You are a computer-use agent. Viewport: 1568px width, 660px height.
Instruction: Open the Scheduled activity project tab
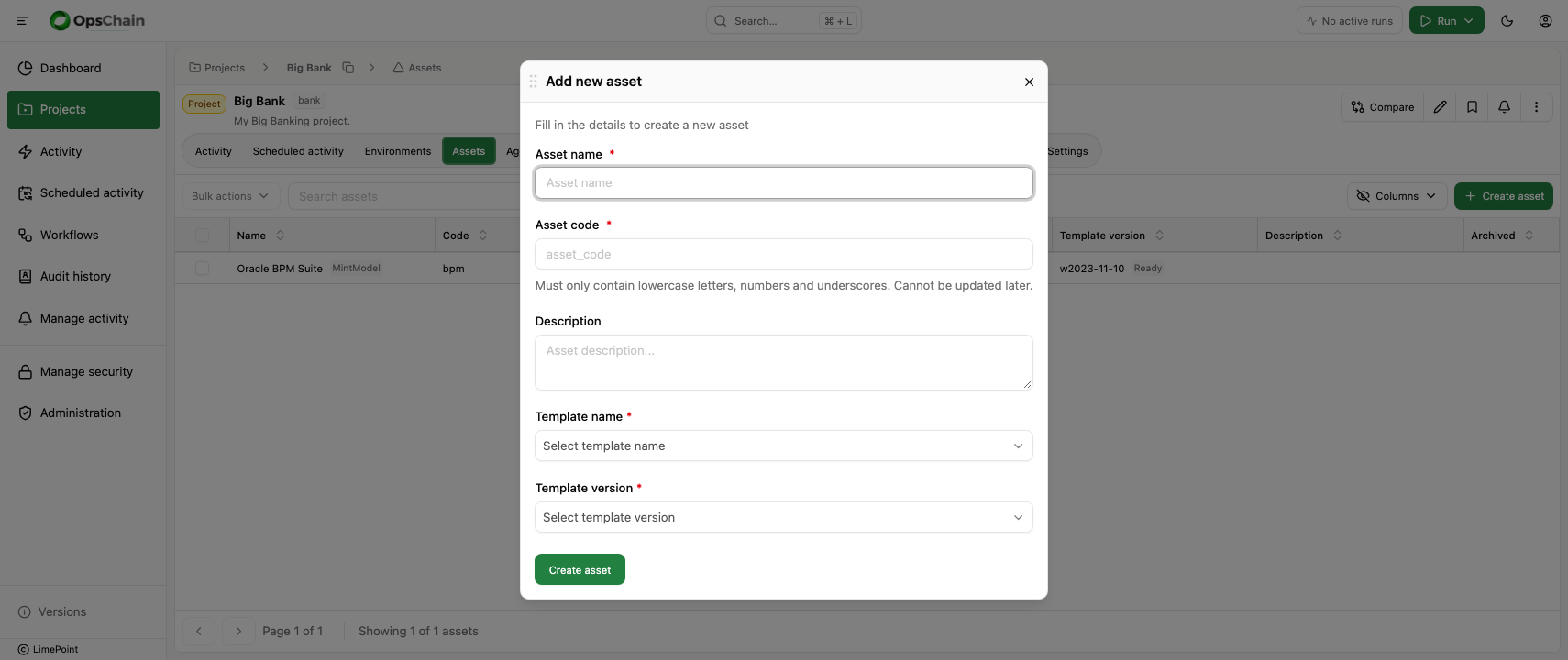[x=298, y=151]
